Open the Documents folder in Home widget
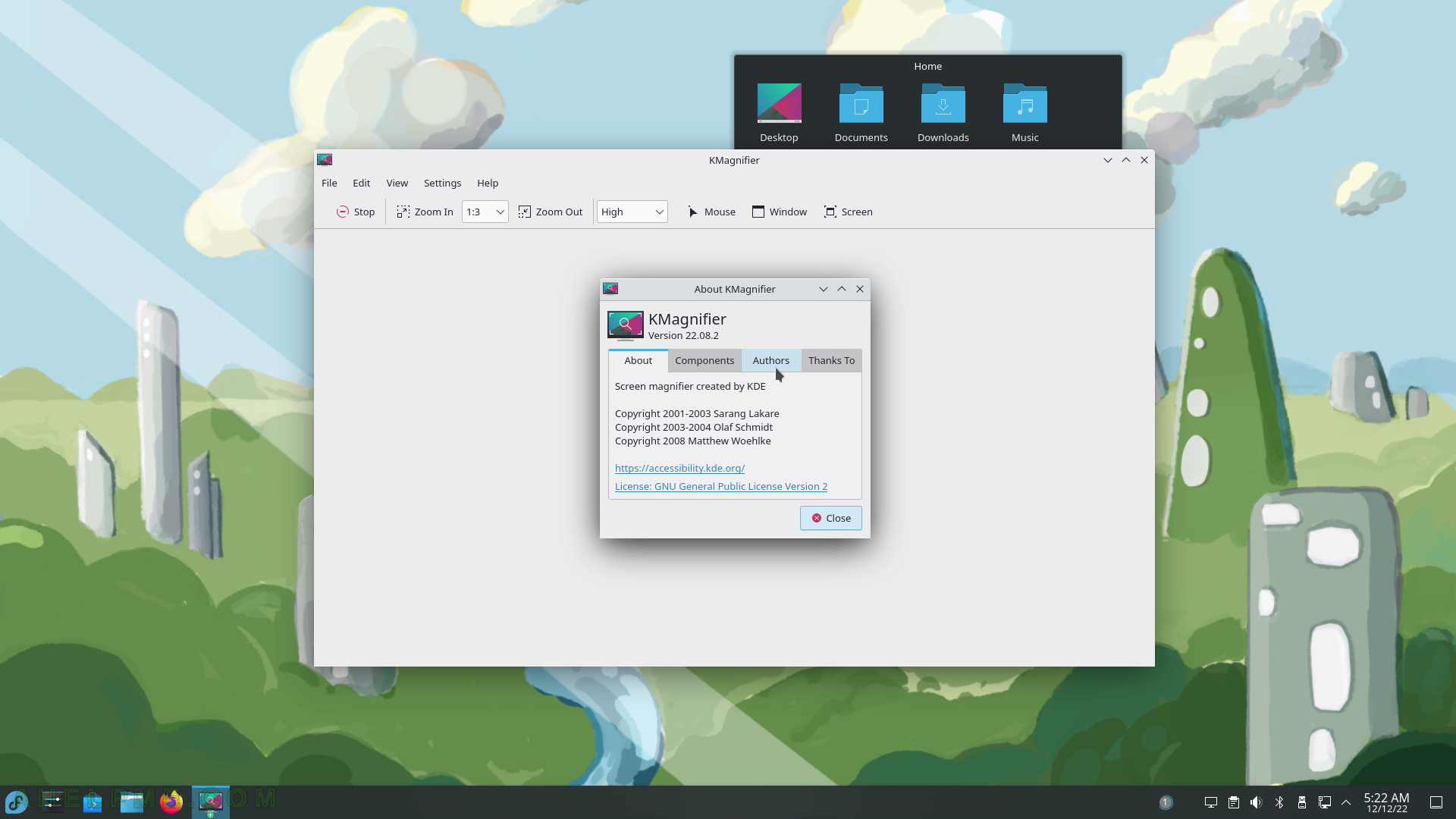1456x819 pixels. (x=861, y=113)
